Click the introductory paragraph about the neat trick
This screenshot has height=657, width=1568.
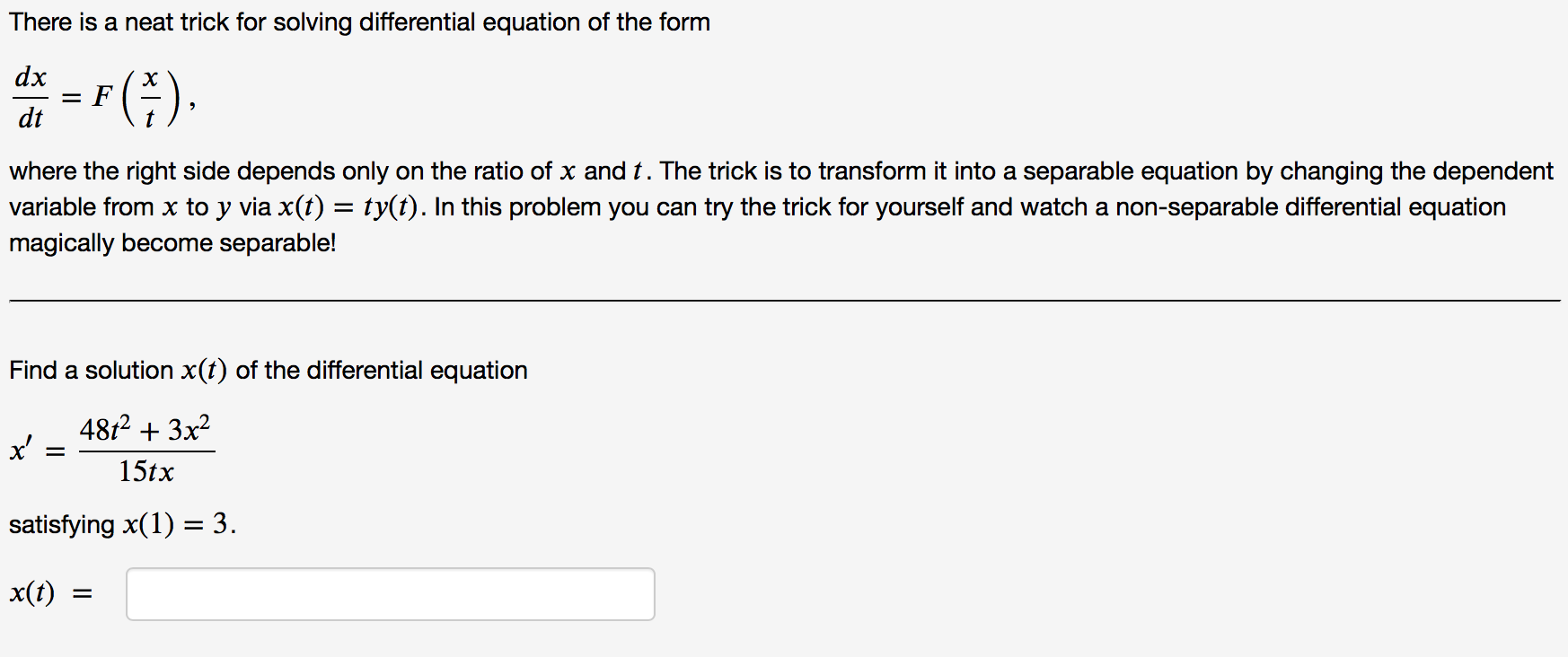[x=359, y=22]
